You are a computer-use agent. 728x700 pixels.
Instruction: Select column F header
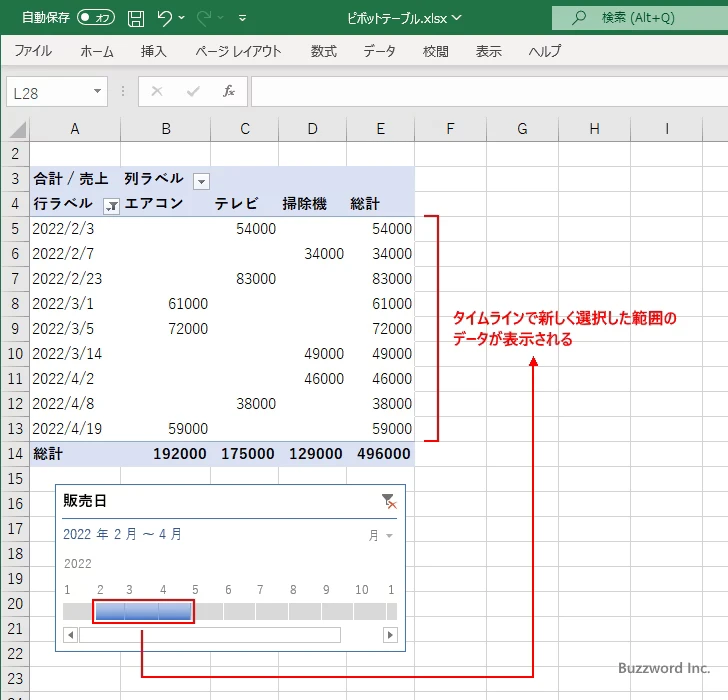(450, 129)
